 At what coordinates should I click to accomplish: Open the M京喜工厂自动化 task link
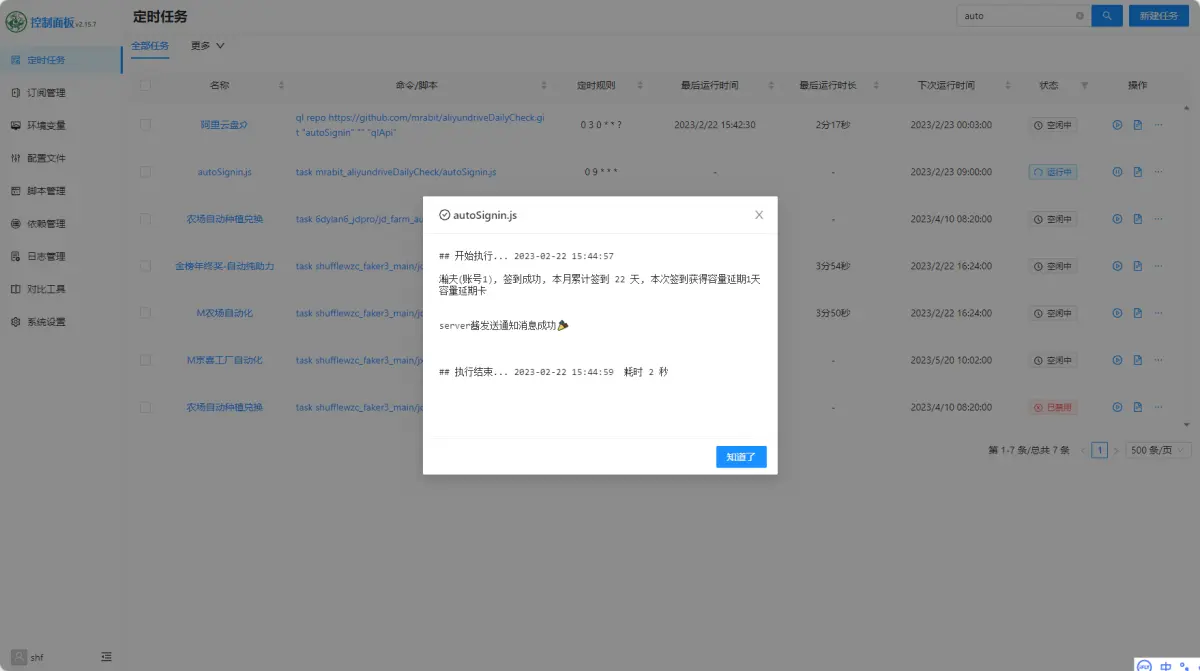point(224,360)
